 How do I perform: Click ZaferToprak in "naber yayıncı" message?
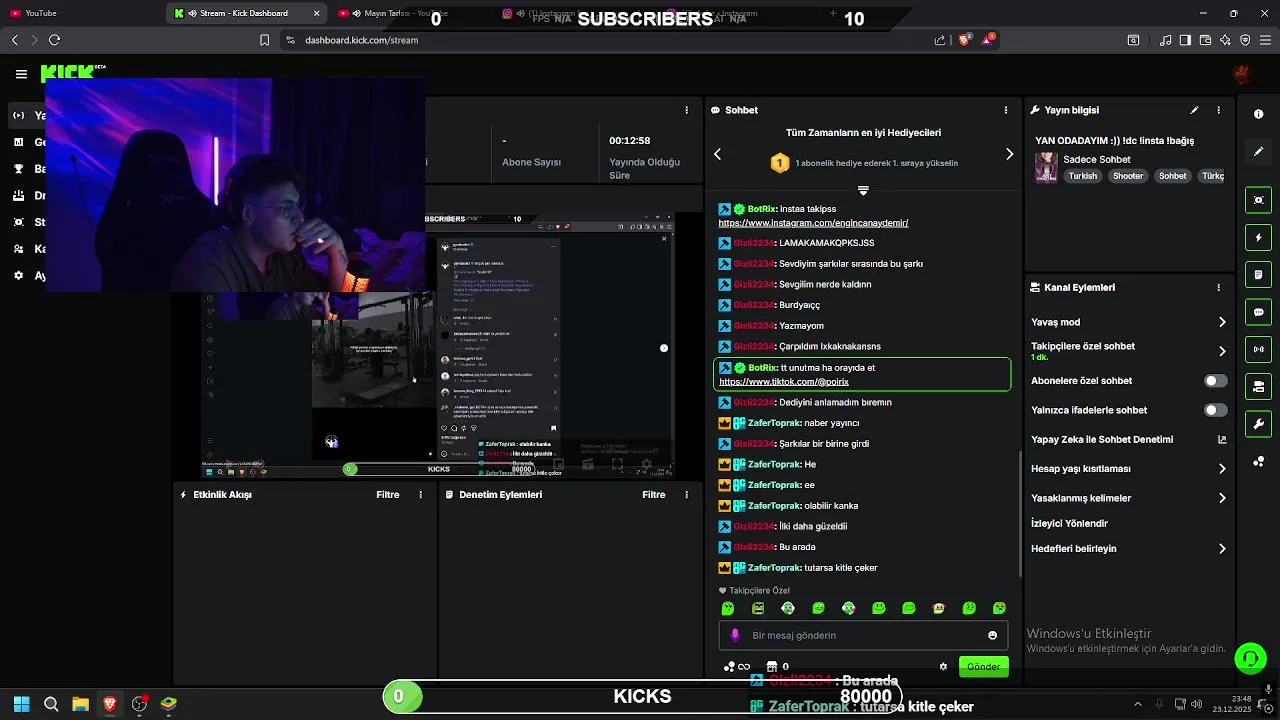tap(773, 423)
